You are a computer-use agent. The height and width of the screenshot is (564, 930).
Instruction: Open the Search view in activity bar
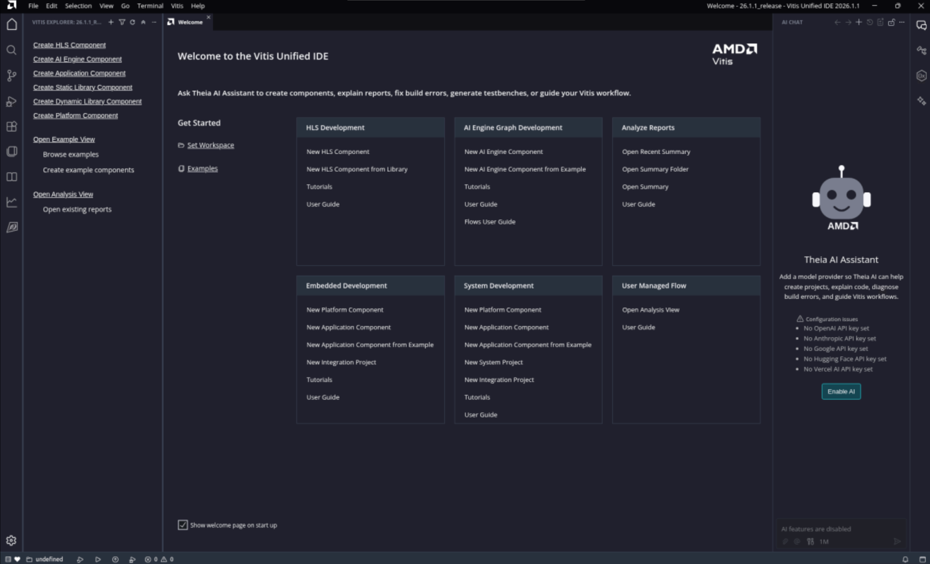pos(11,50)
